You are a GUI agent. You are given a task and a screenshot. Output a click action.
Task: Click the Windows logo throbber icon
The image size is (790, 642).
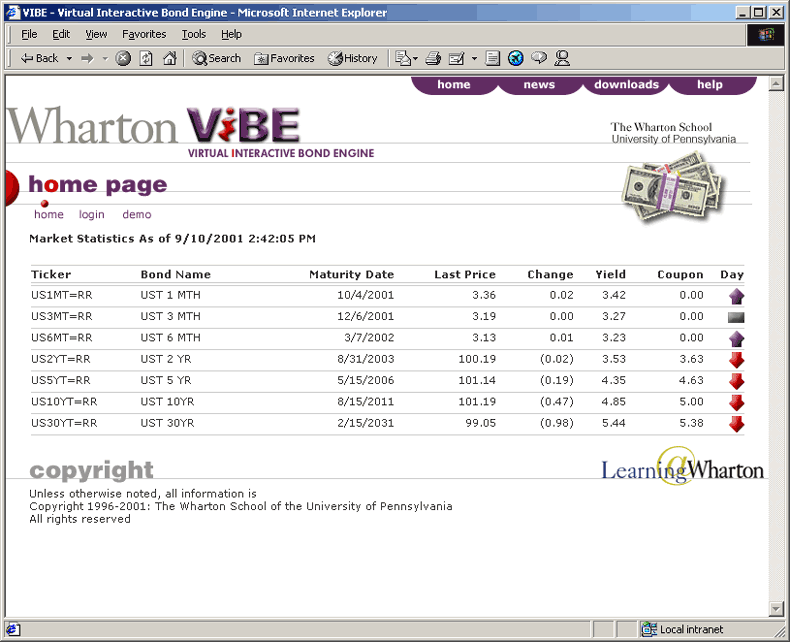tap(765, 34)
